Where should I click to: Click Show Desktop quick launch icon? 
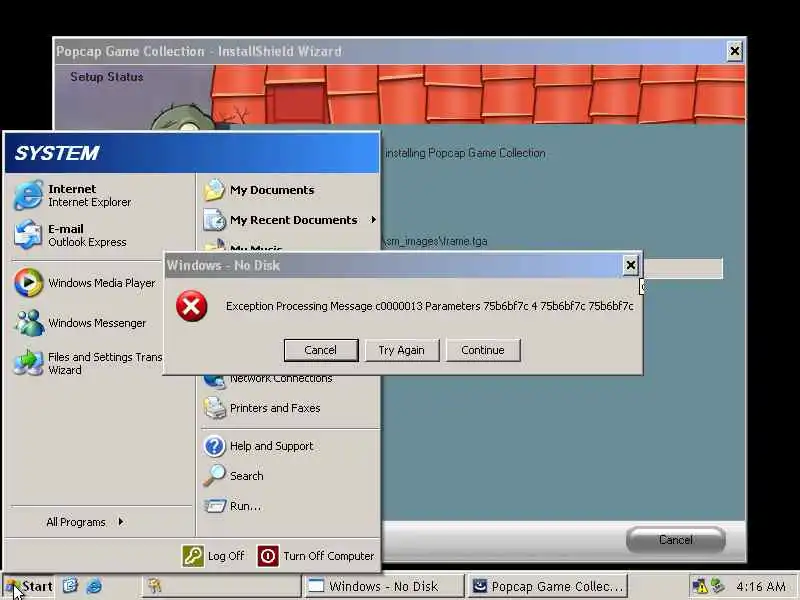(70, 585)
